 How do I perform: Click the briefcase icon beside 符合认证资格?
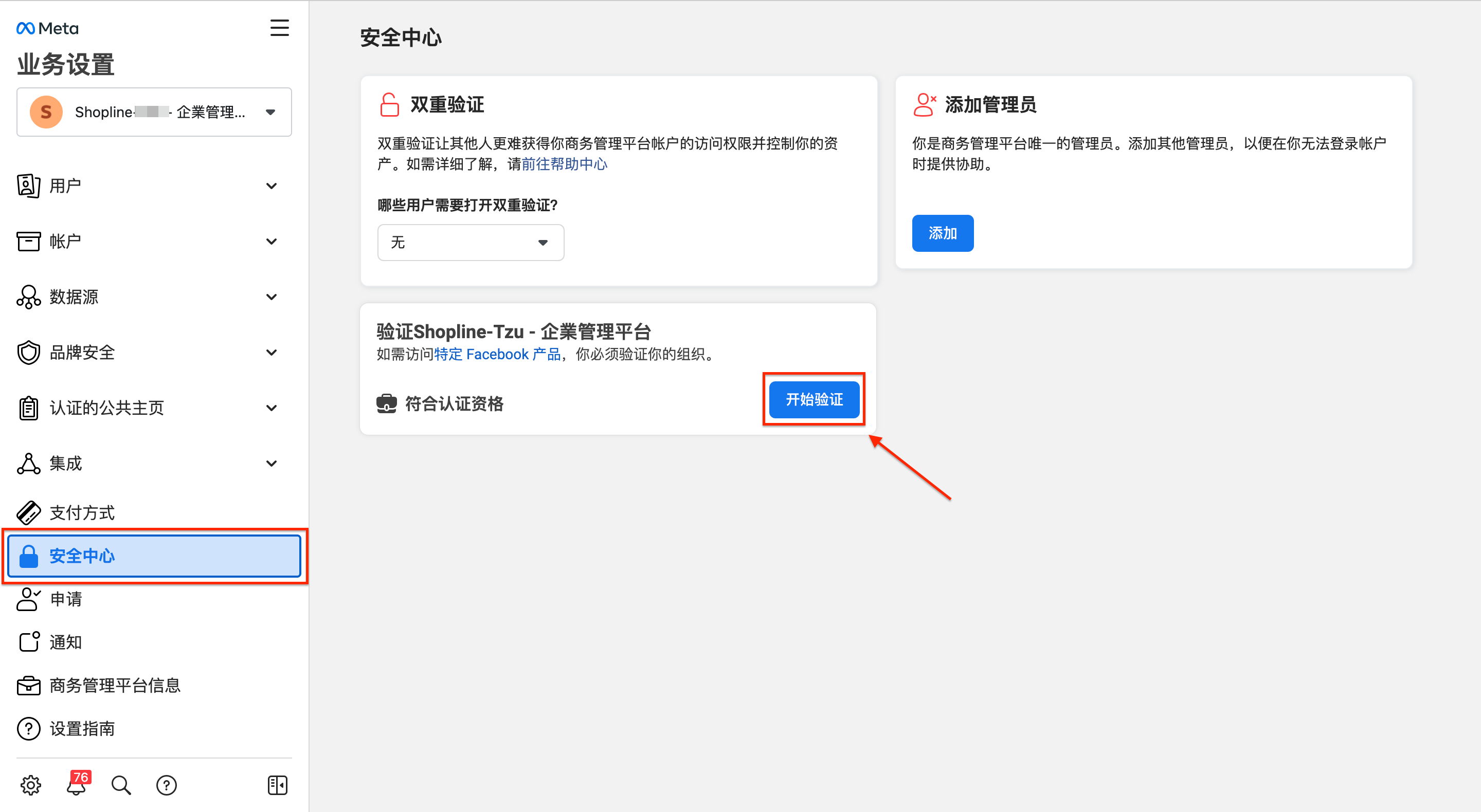pos(386,403)
